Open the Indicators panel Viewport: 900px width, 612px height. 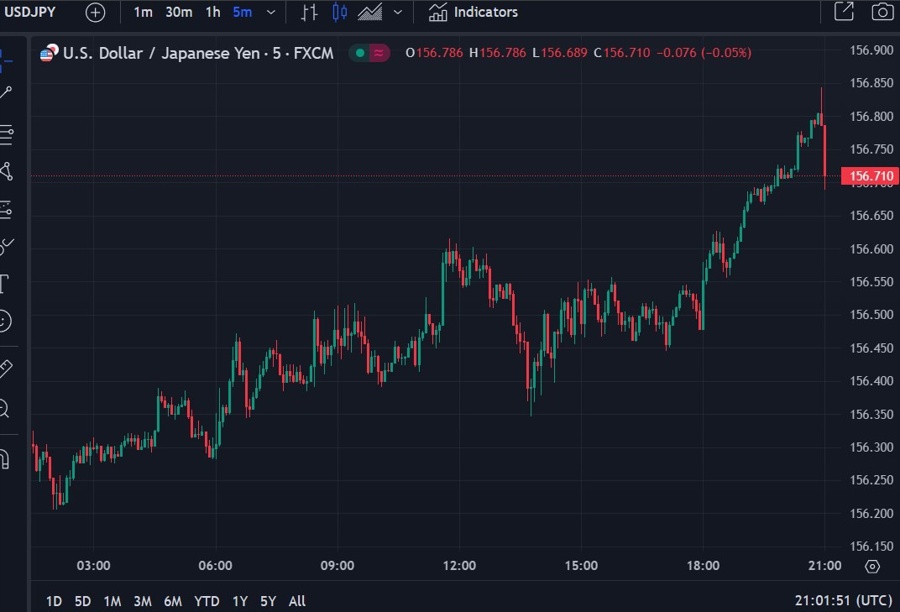click(x=473, y=12)
